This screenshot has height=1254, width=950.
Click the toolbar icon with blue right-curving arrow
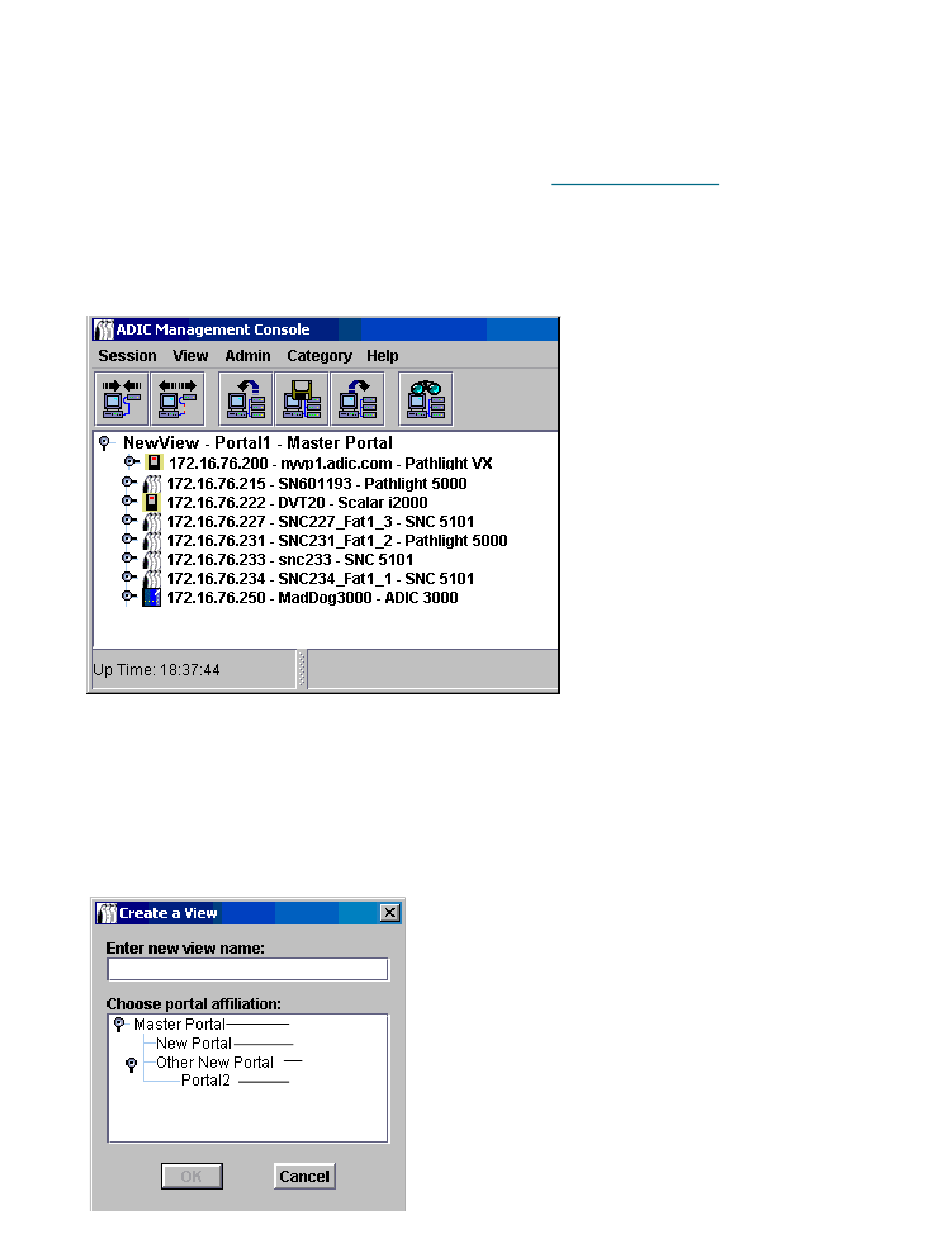357,400
